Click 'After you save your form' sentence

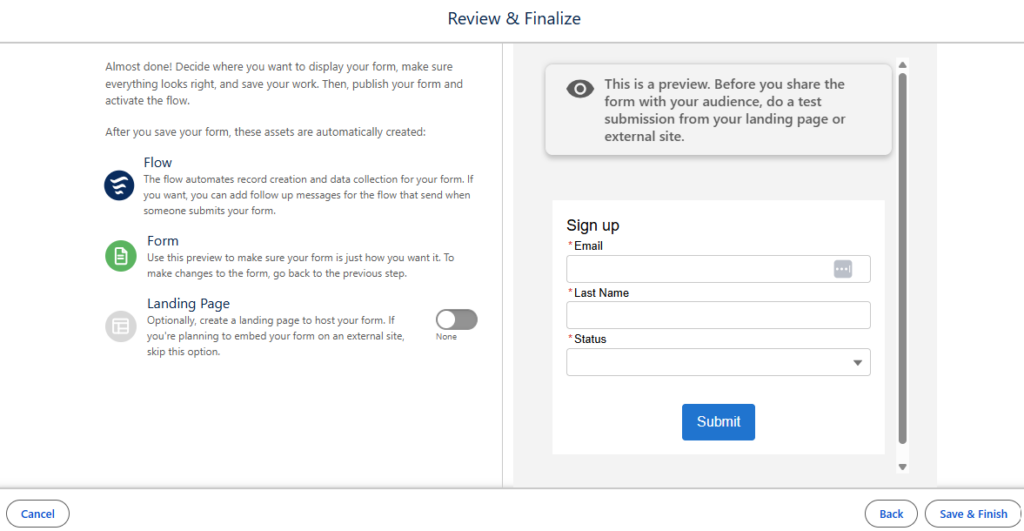point(265,132)
